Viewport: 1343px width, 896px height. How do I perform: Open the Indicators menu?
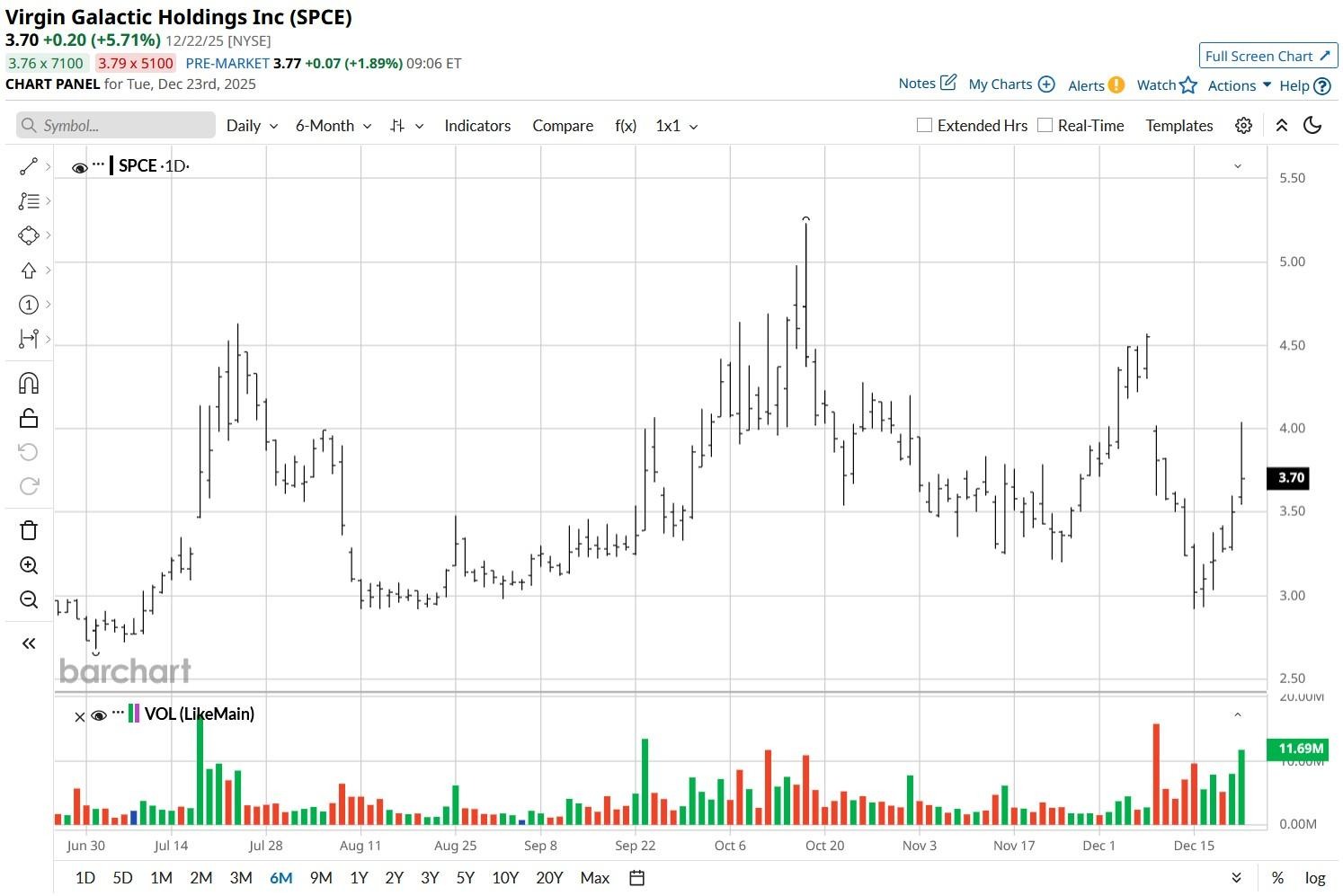[477, 126]
